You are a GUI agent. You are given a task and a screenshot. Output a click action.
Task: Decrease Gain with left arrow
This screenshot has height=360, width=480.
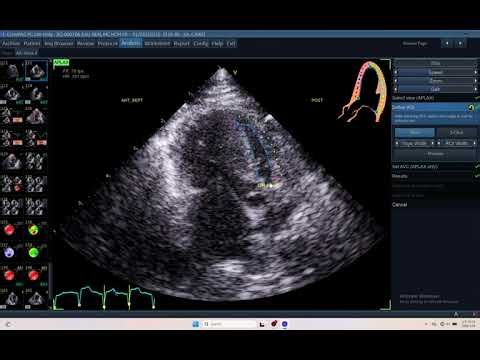point(396,89)
